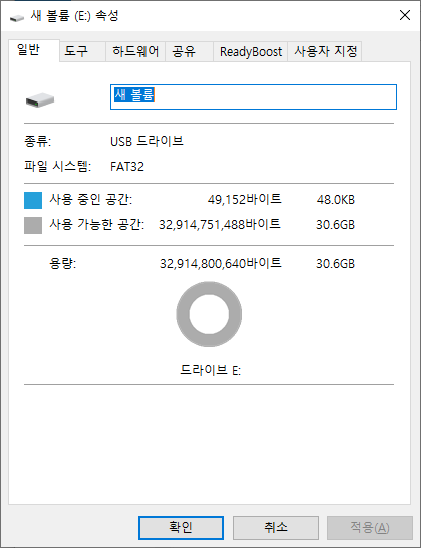Screen dimensions: 421x548
Task: Click the 용량: label
Action: coord(63,263)
